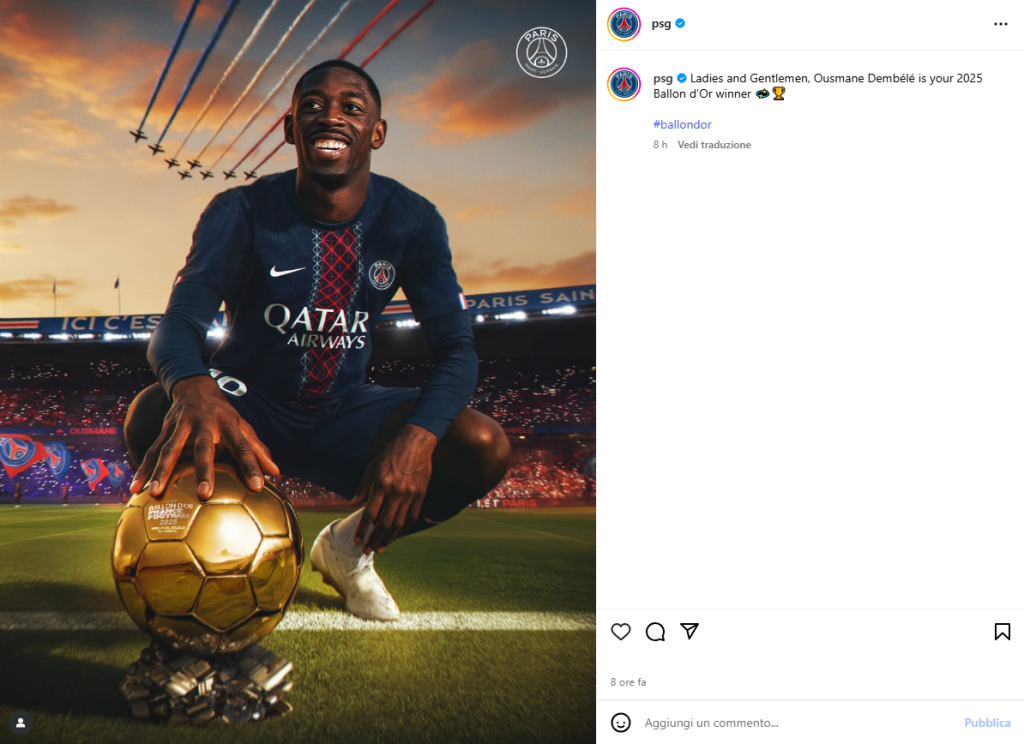Click Vedi traduzione to translate caption
1024x744 pixels.
click(x=714, y=145)
